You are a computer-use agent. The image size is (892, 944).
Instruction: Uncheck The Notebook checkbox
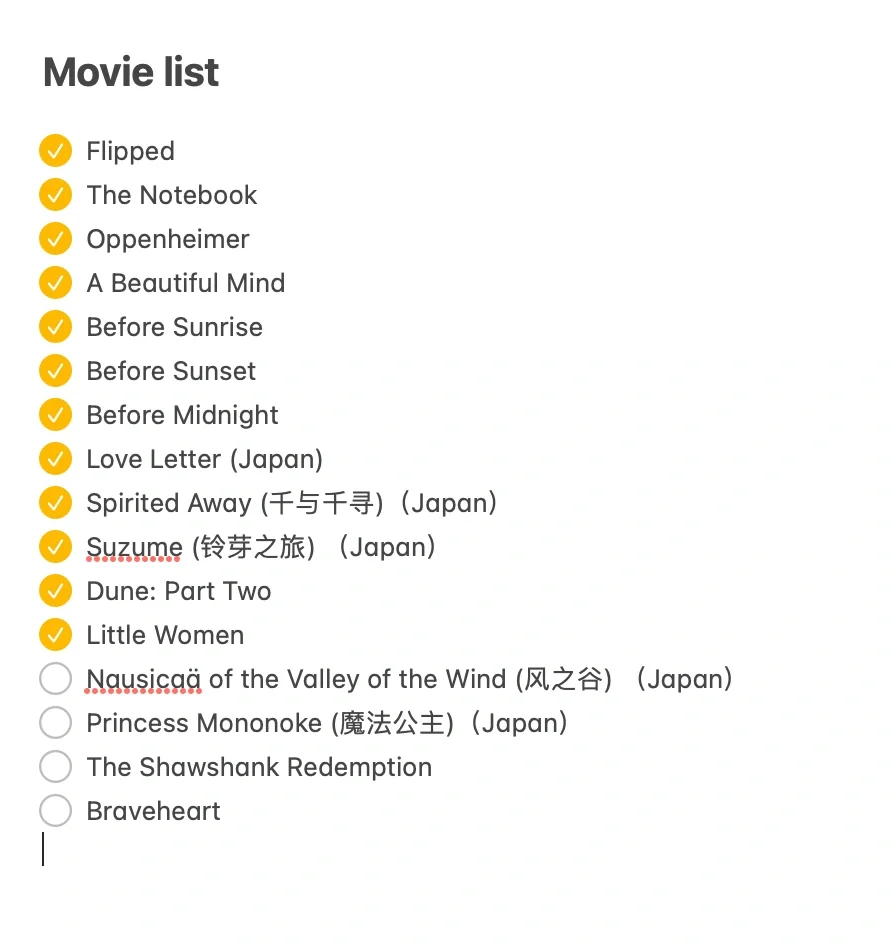click(55, 194)
